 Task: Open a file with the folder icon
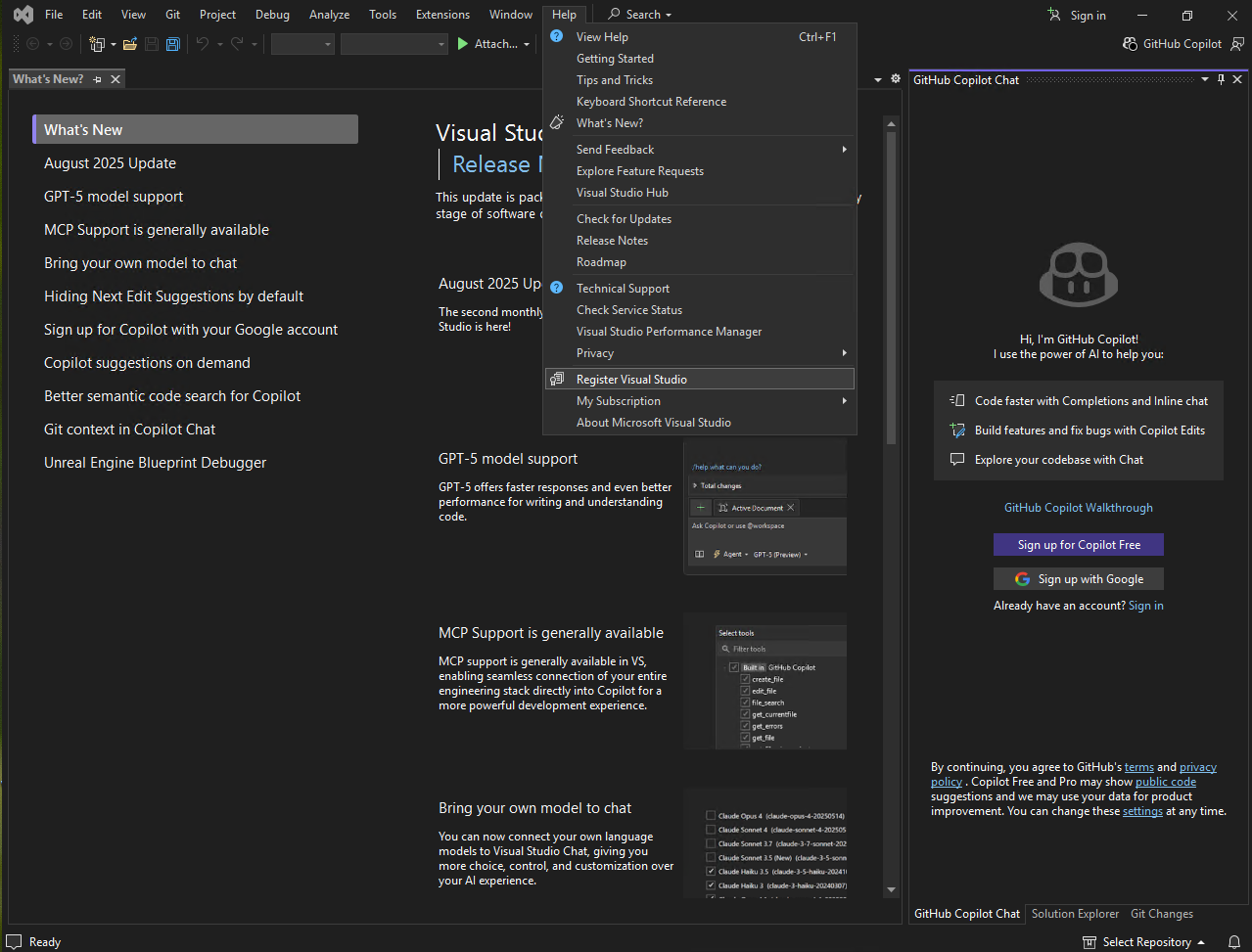click(129, 44)
